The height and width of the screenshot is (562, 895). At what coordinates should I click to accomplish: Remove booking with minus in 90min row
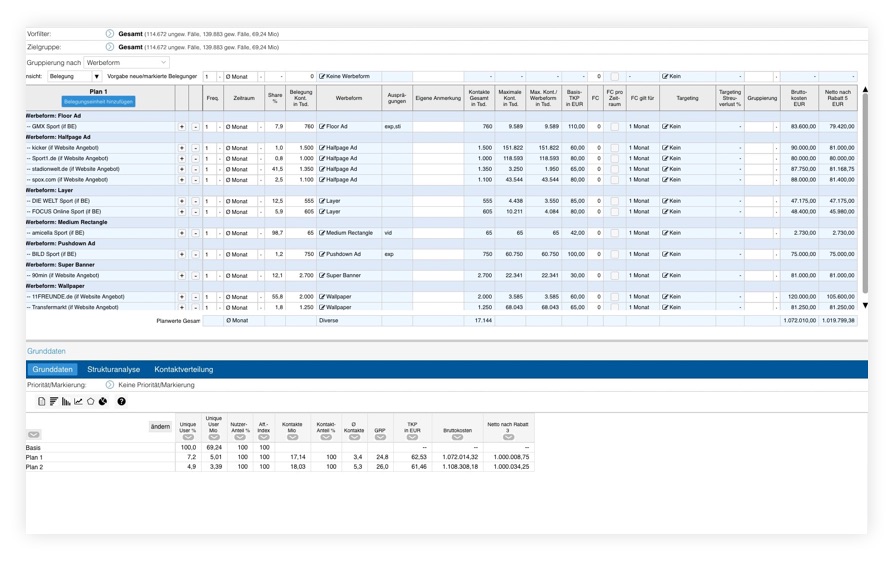coord(195,276)
